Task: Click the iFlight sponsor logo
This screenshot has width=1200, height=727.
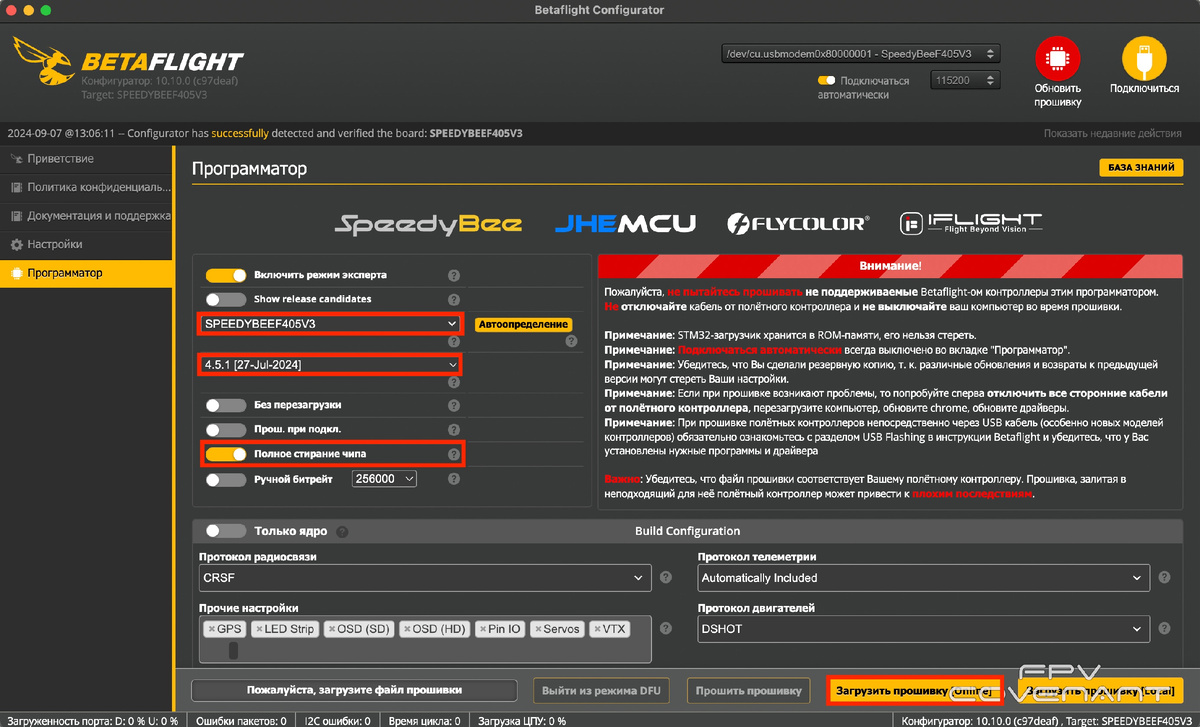Action: (970, 223)
